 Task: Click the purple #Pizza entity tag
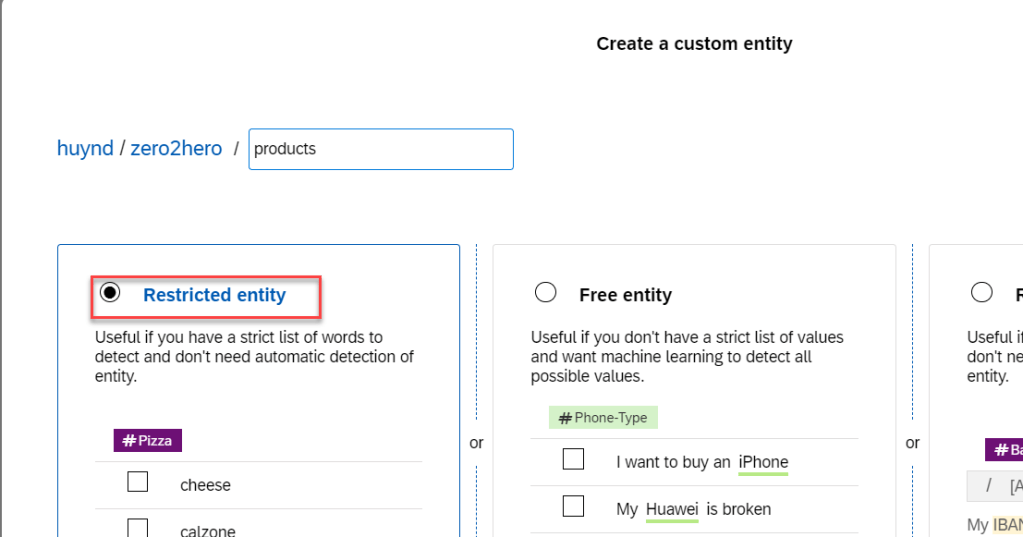[148, 440]
